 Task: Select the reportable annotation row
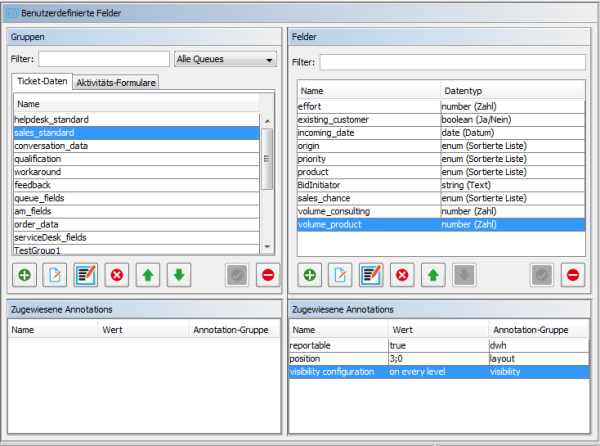coord(338,344)
